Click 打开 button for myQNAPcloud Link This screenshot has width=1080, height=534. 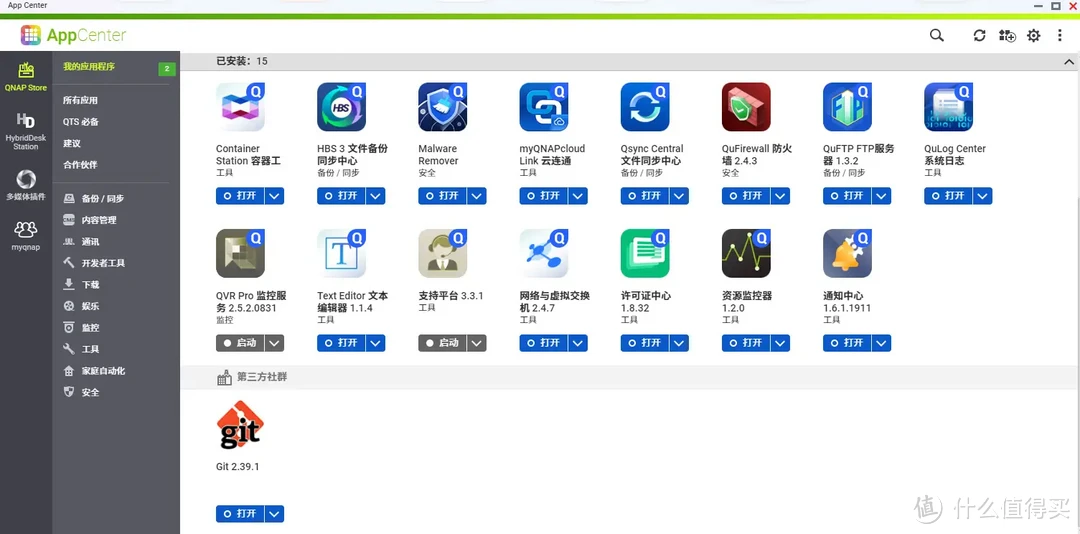(544, 196)
